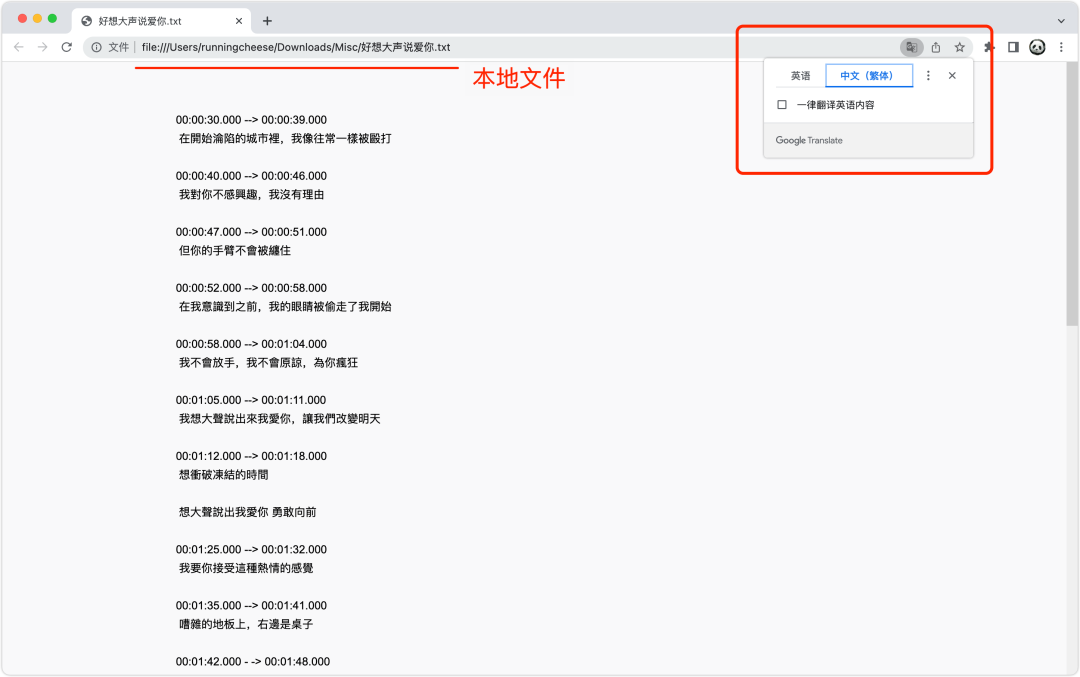Click the line 我想大聲說出來我愛你，讓我們改變明天
1080x677 pixels.
(x=280, y=419)
